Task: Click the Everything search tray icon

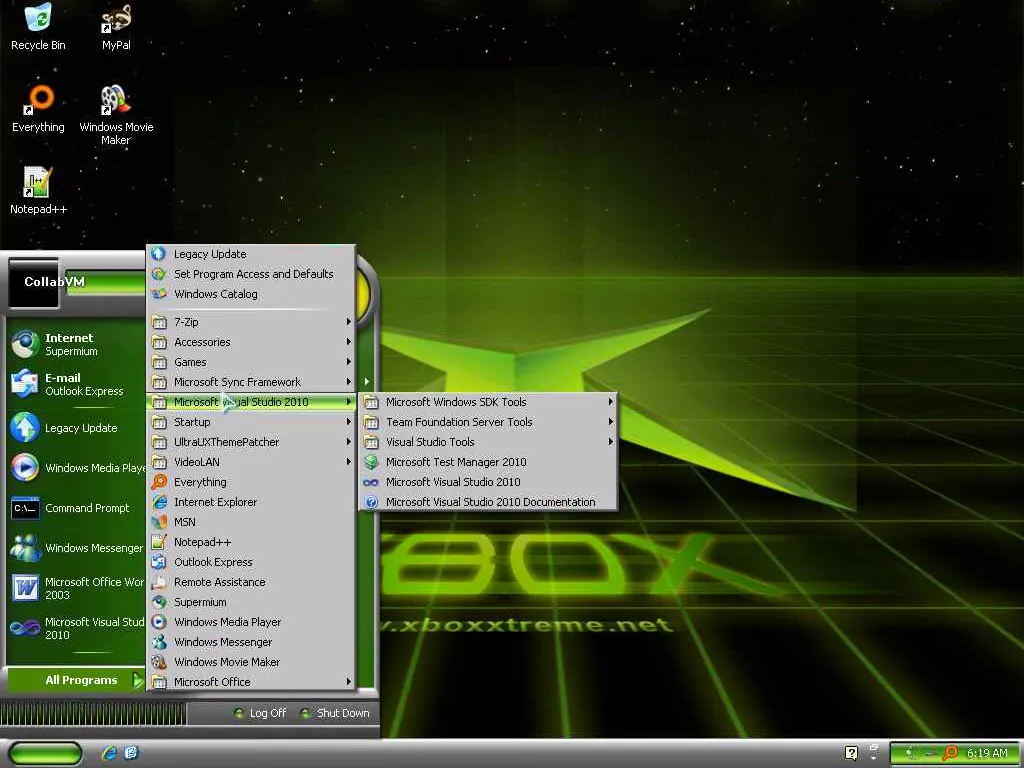Action: pos(950,753)
